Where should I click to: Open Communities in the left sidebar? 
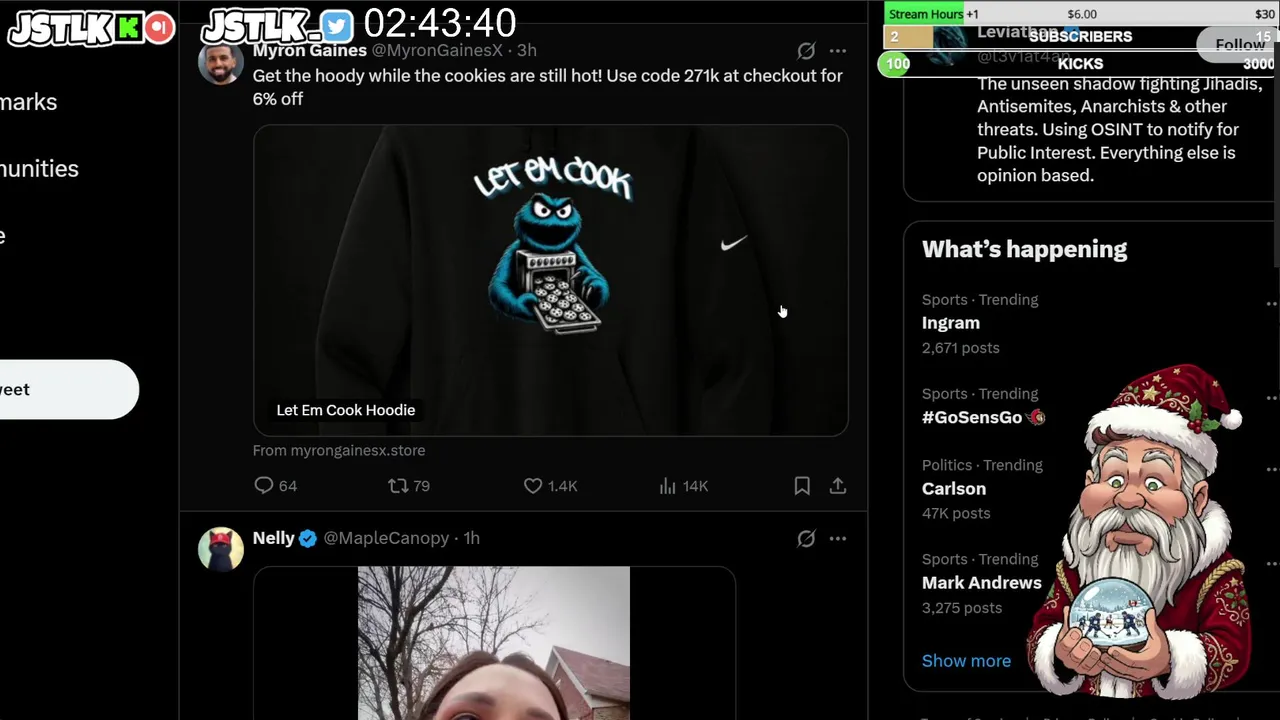tap(40, 169)
